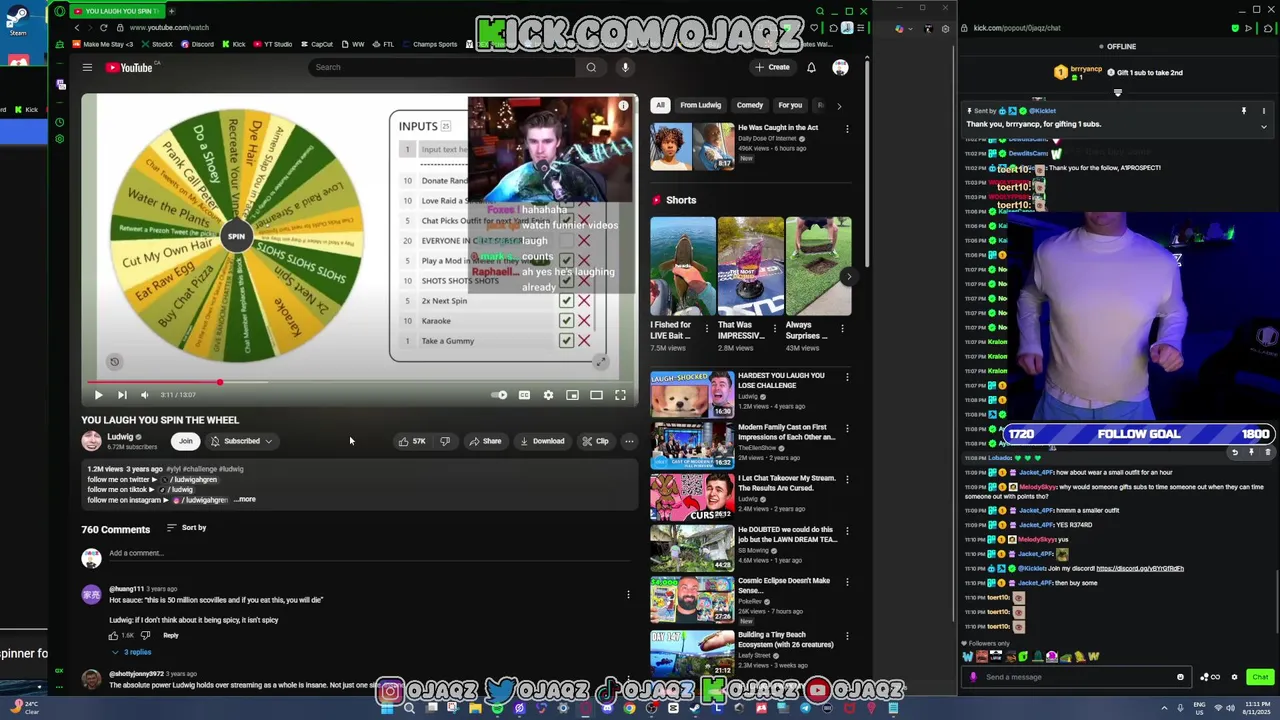Image resolution: width=1280 pixels, height=720 pixels.
Task: Open options for He Was Caught in the Act
Action: [847, 129]
